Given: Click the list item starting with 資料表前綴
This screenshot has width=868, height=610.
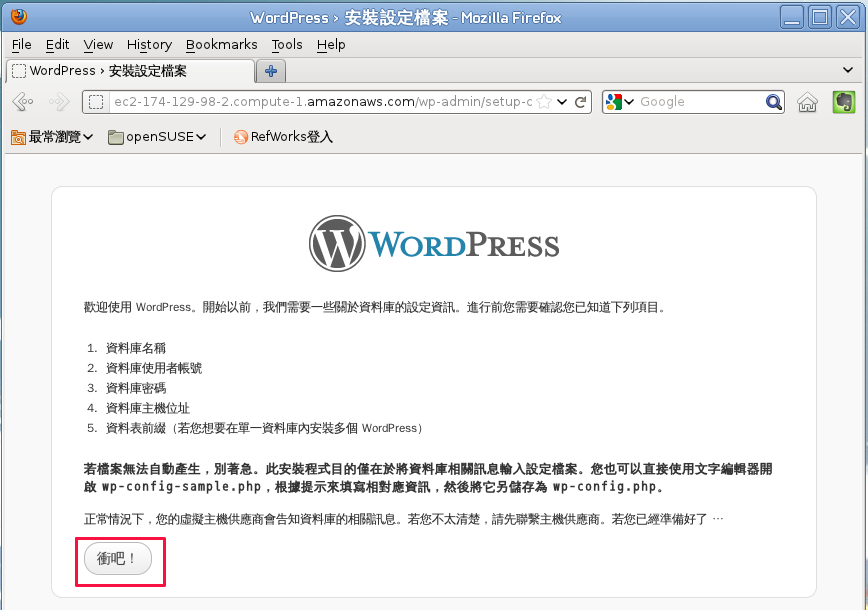Looking at the screenshot, I should 265,428.
